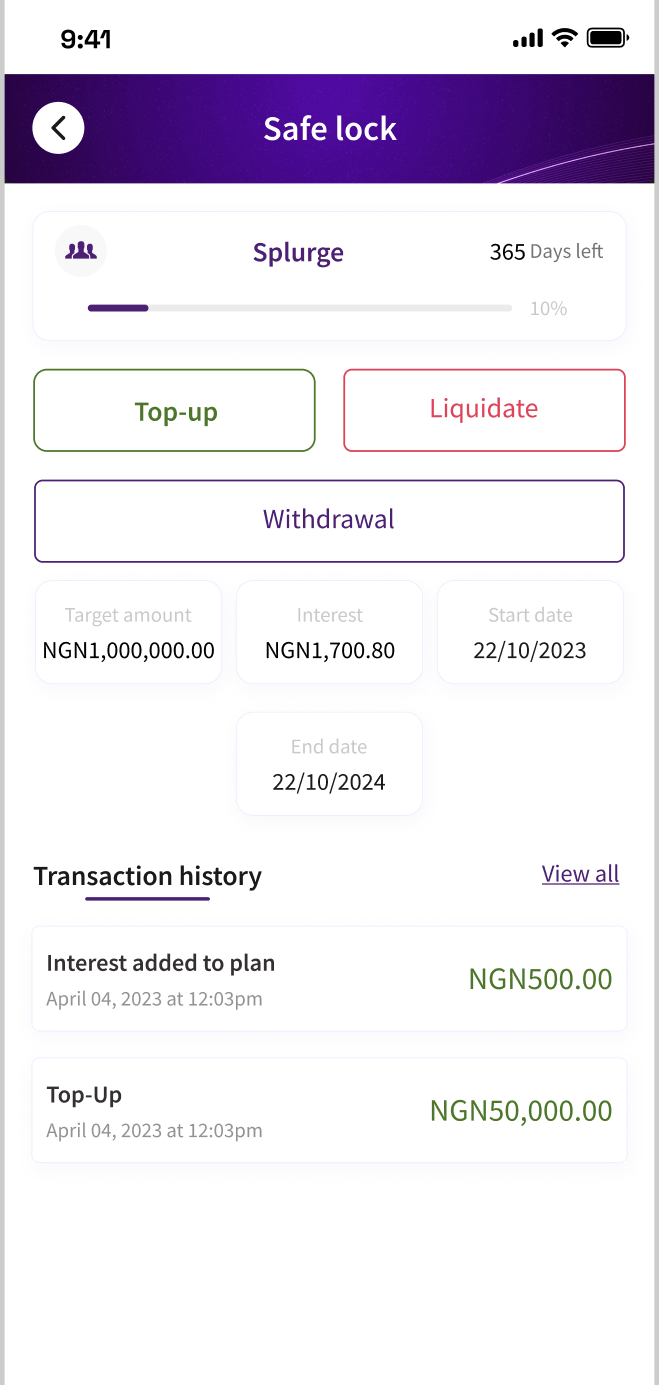
Task: Open the Top-Up NGN50,000.00 transaction
Action: coord(329,1111)
